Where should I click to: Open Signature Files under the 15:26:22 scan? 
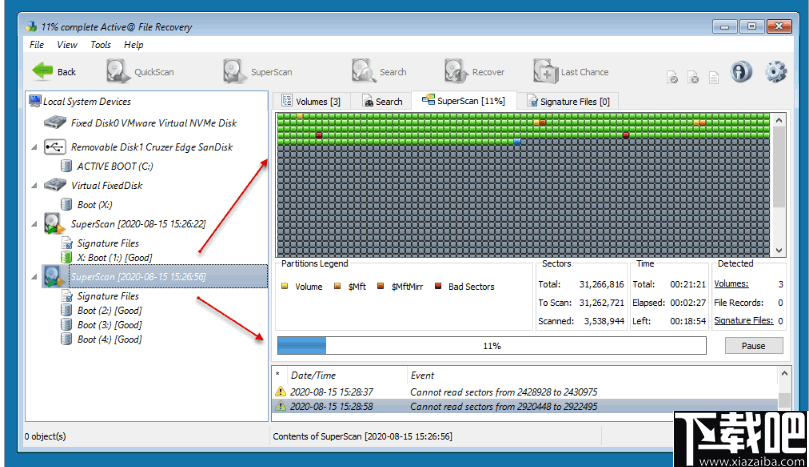point(108,243)
